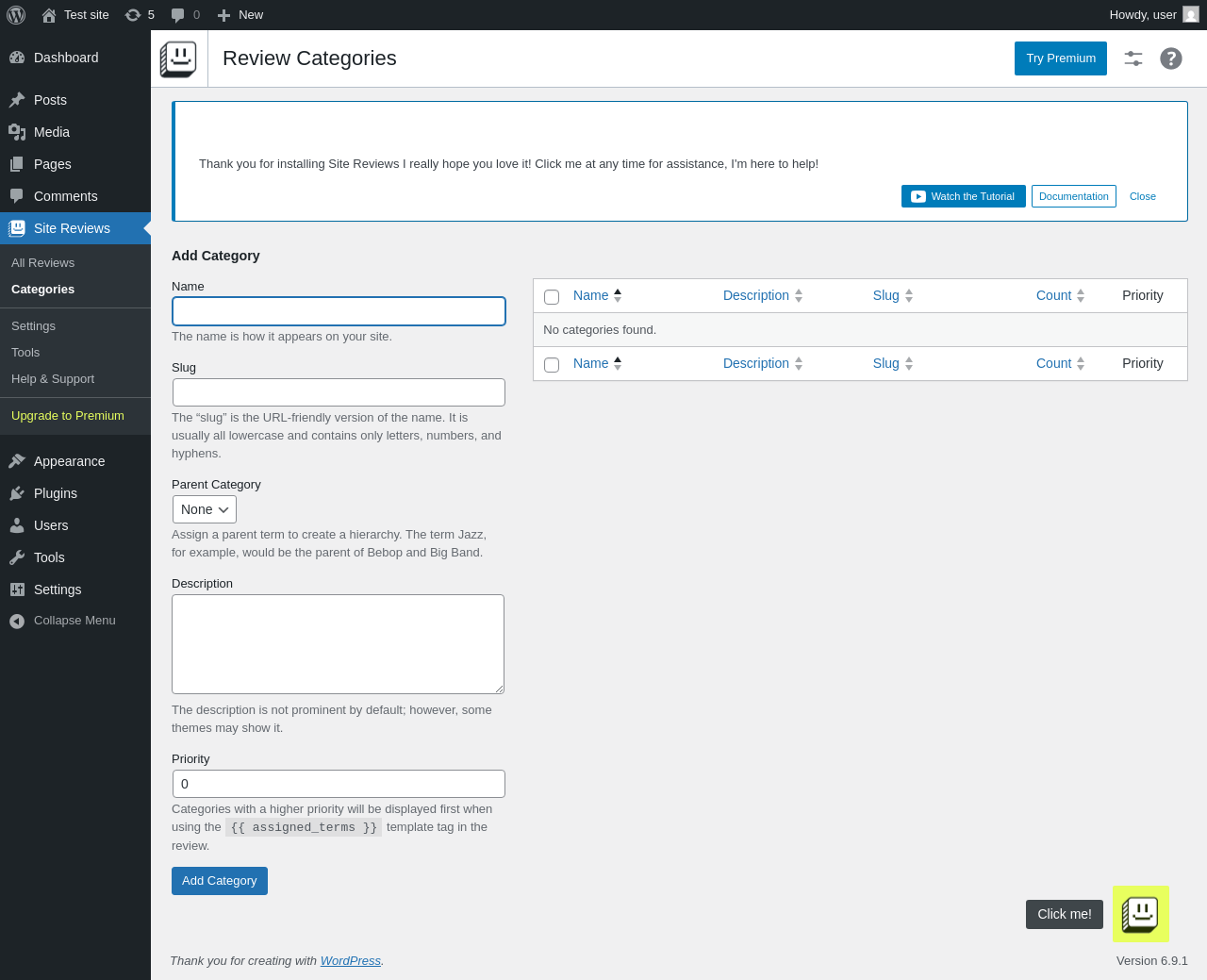Expand the Parent Category dropdown
The height and width of the screenshot is (980, 1207).
click(x=204, y=509)
